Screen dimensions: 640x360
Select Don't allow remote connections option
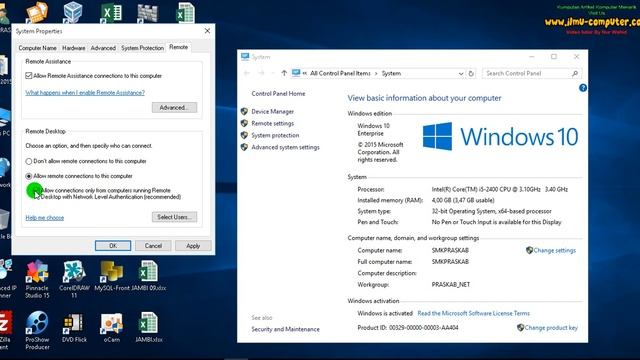pos(29,161)
